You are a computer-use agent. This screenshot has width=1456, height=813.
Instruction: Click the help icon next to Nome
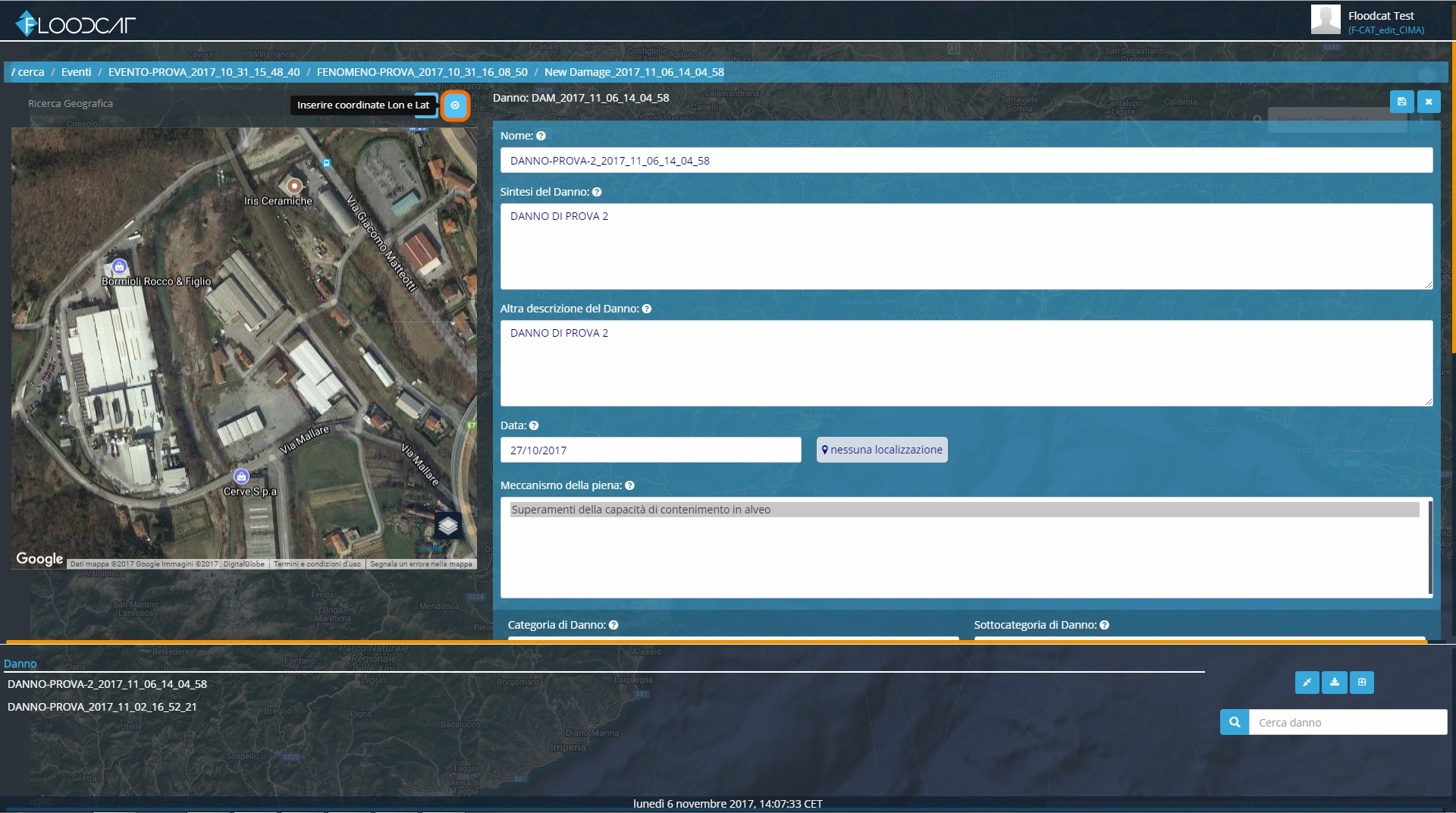541,136
